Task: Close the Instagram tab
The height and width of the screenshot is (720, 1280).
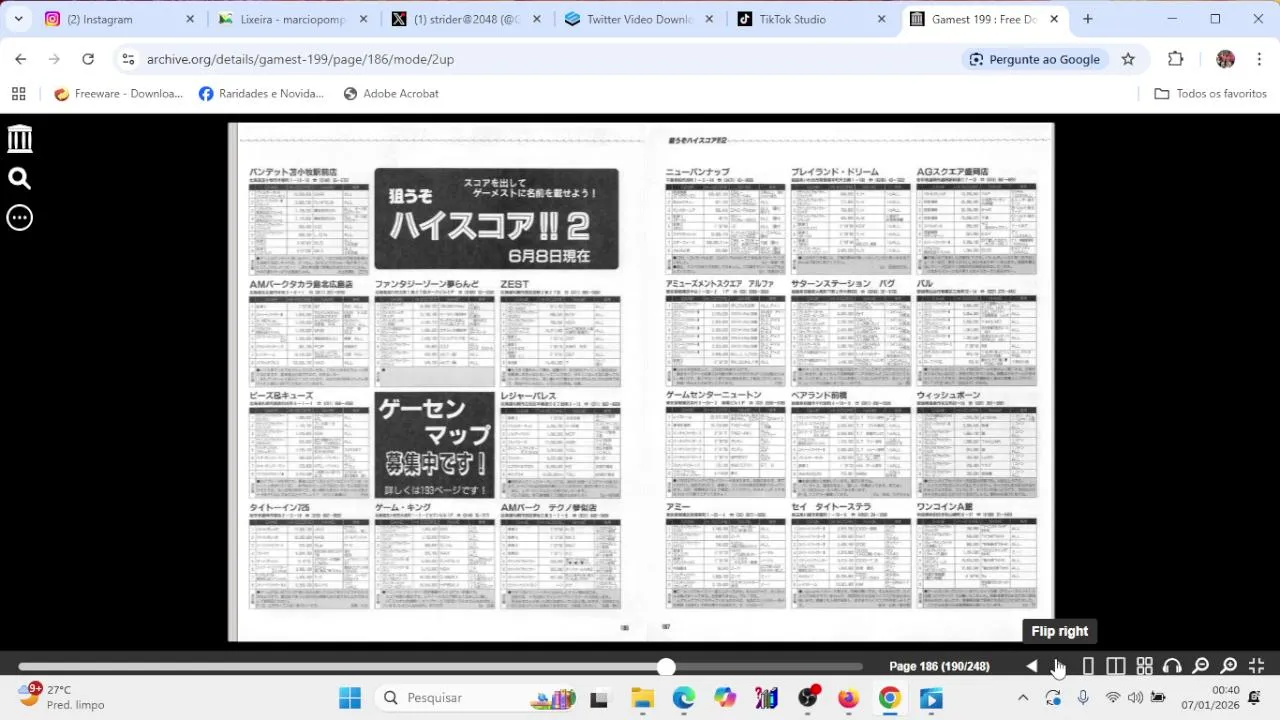Action: tap(190, 19)
